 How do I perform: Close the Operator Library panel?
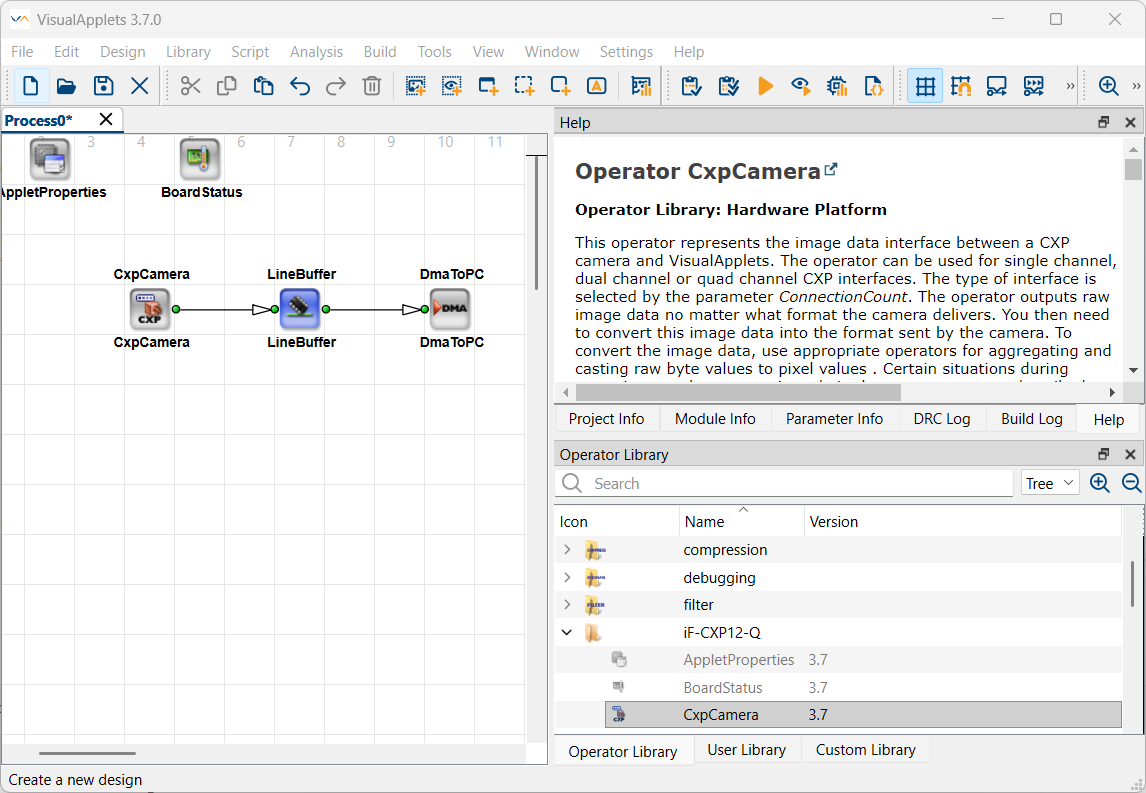pos(1130,455)
